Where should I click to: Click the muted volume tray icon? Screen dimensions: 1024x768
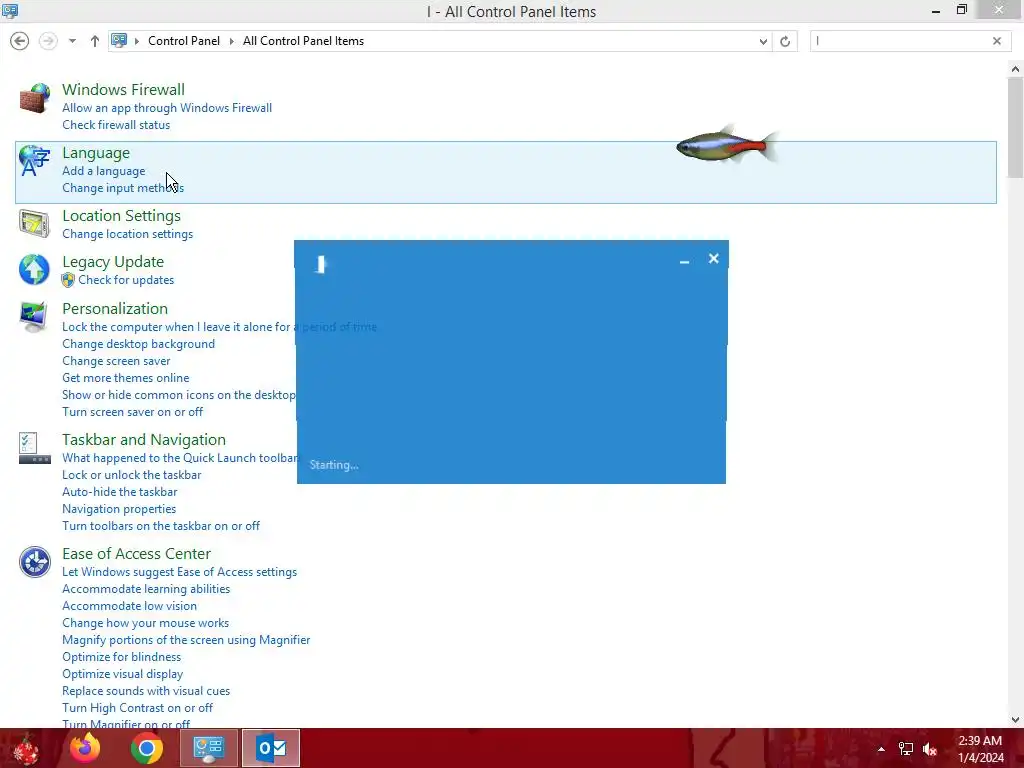tap(930, 749)
